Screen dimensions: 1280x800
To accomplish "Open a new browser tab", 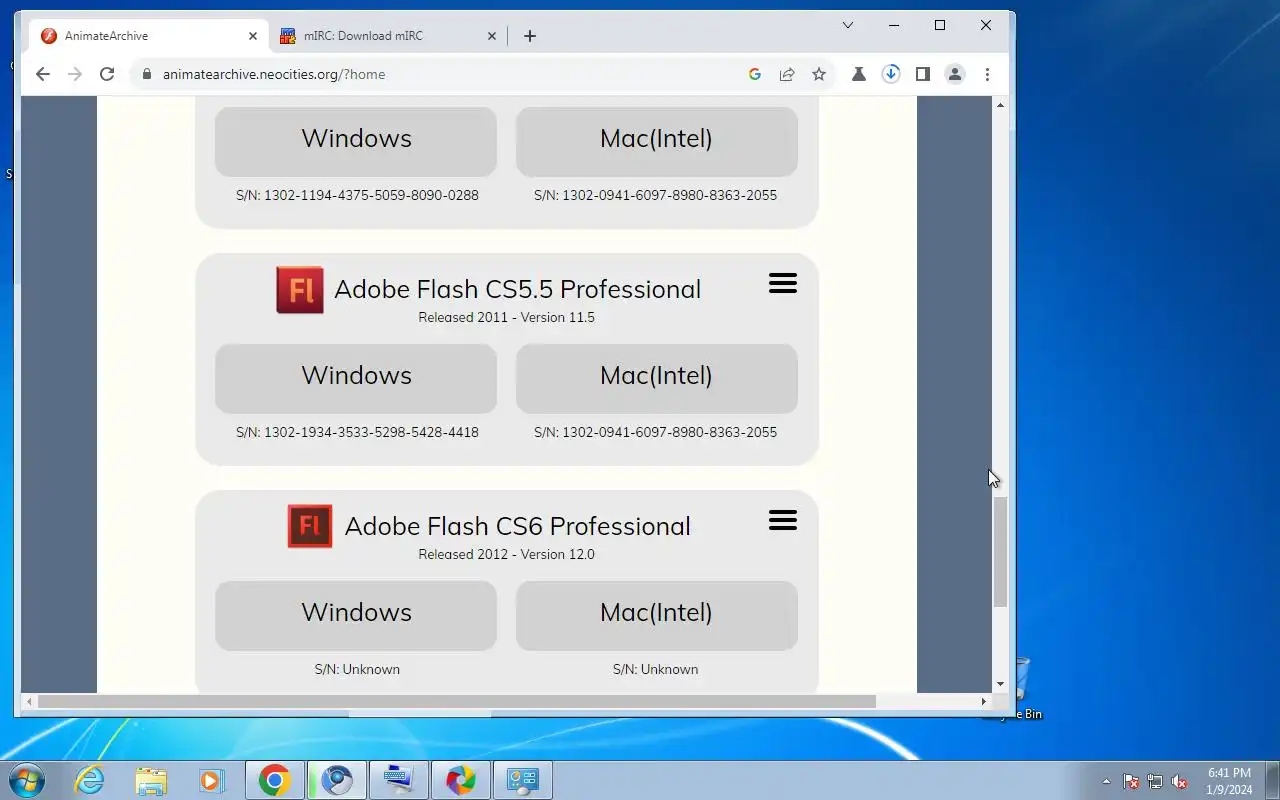I will coord(530,36).
